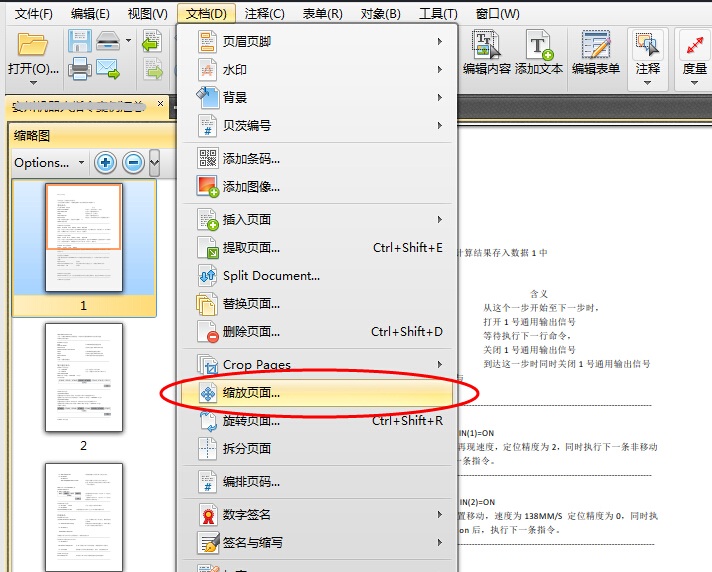This screenshot has width=712, height=572.
Task: Open the Options... dropdown in thumbnails panel
Action: [49, 163]
